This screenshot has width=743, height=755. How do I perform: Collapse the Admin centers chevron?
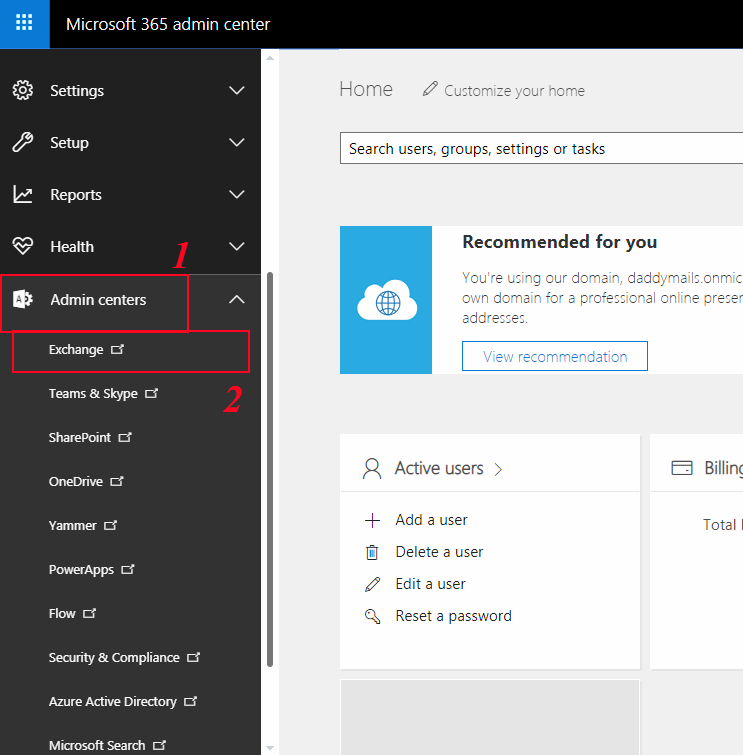tap(236, 299)
